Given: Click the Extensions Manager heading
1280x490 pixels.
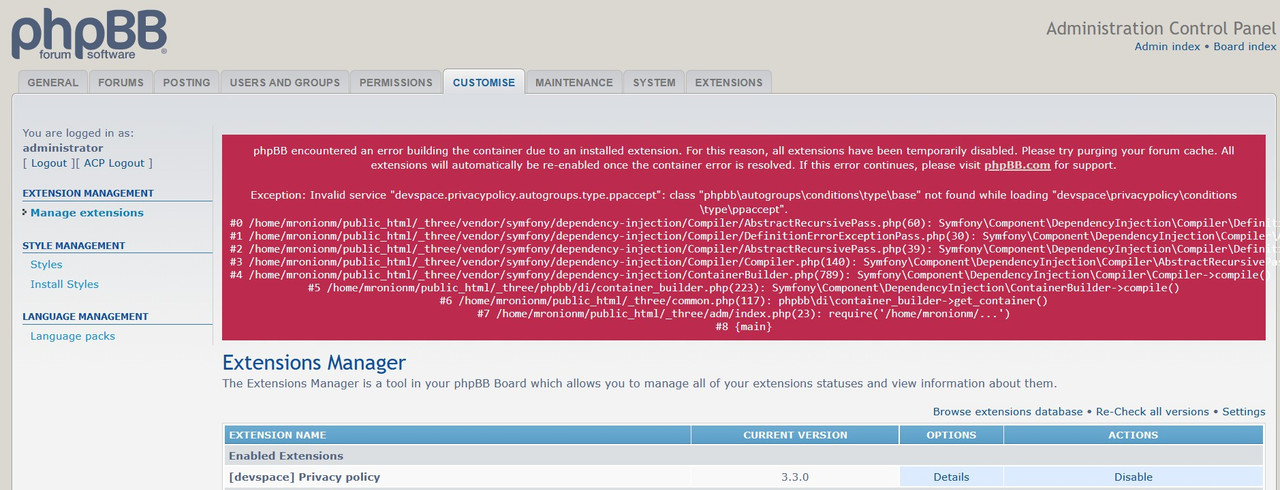Looking at the screenshot, I should (x=314, y=362).
